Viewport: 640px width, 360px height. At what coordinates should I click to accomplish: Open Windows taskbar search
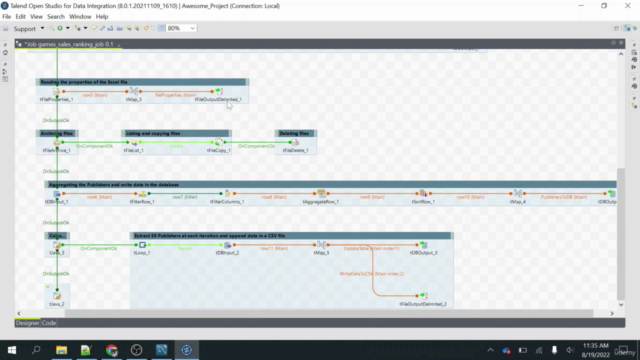click(36, 350)
